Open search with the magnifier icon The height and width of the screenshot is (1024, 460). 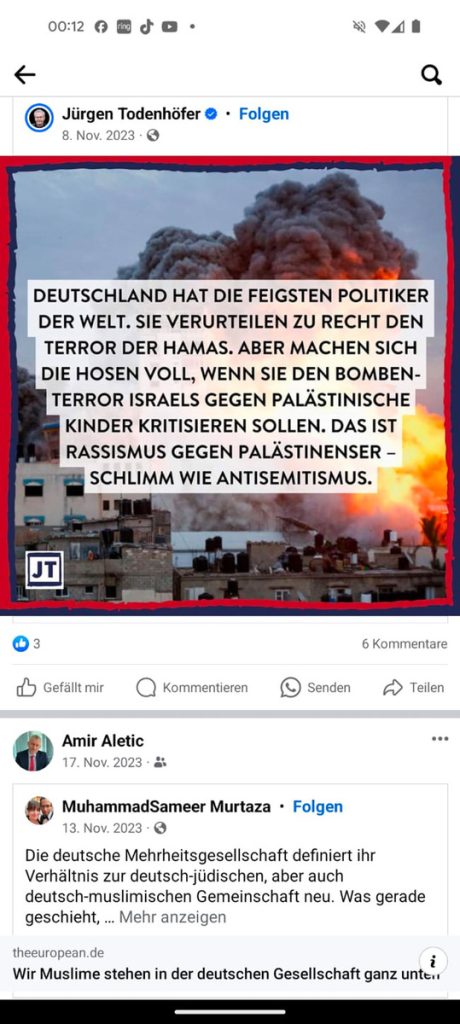pos(431,75)
